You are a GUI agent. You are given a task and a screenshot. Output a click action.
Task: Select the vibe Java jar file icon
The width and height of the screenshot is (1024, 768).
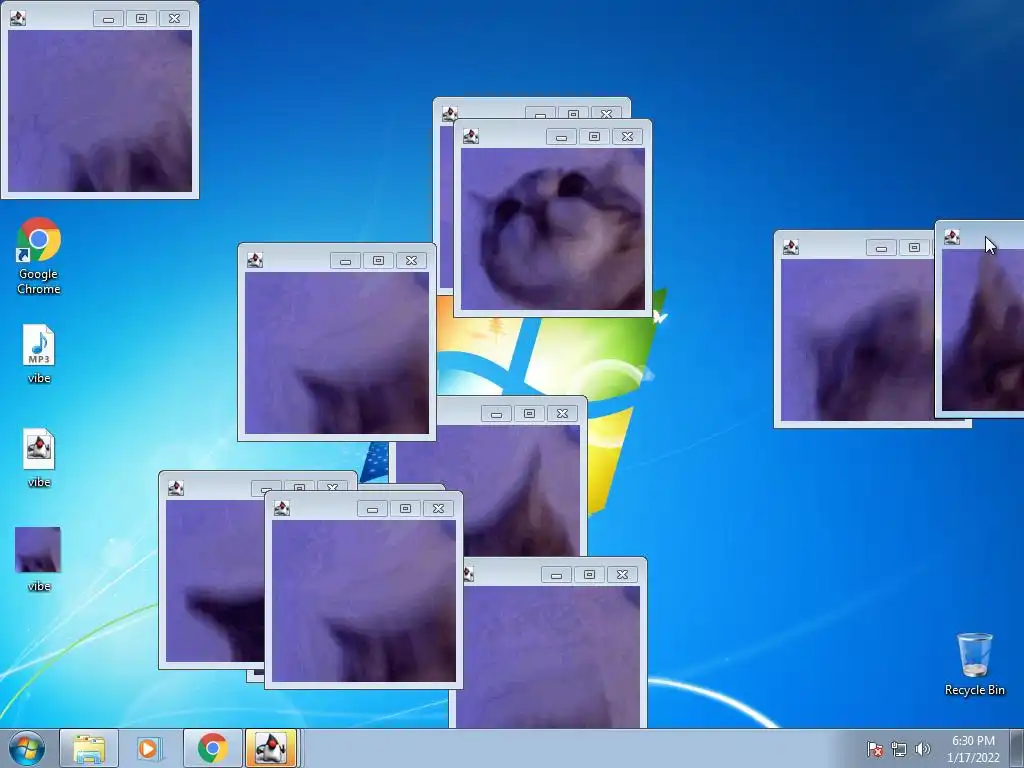tap(39, 458)
